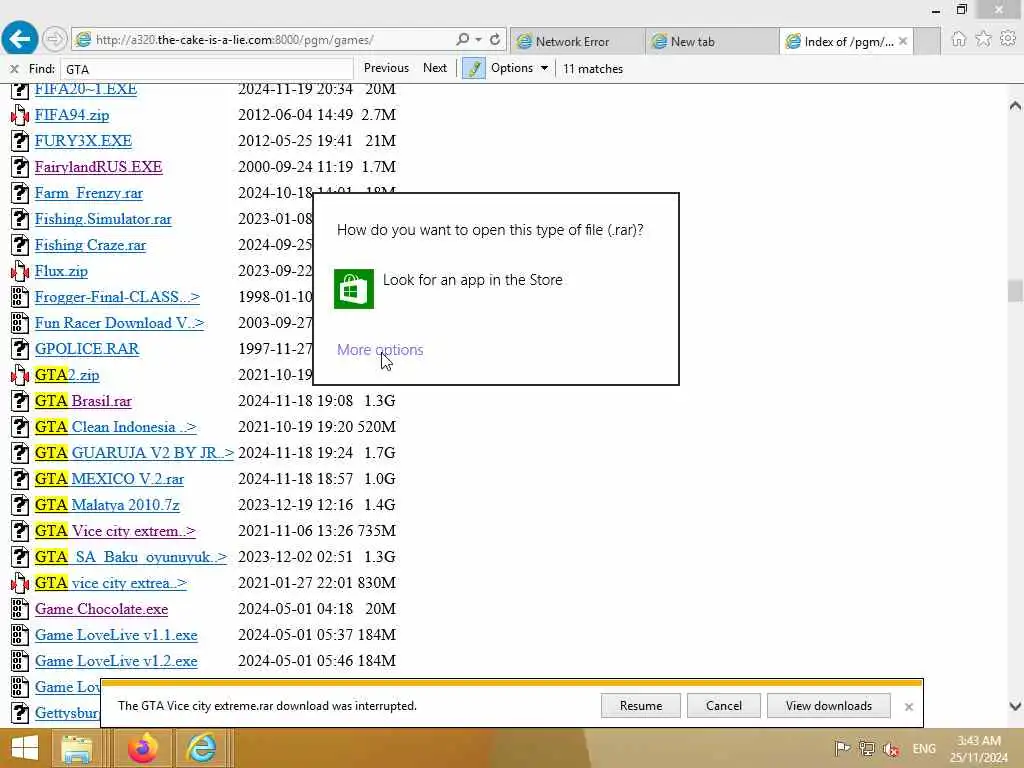Open Firefox from the taskbar

[x=142, y=748]
